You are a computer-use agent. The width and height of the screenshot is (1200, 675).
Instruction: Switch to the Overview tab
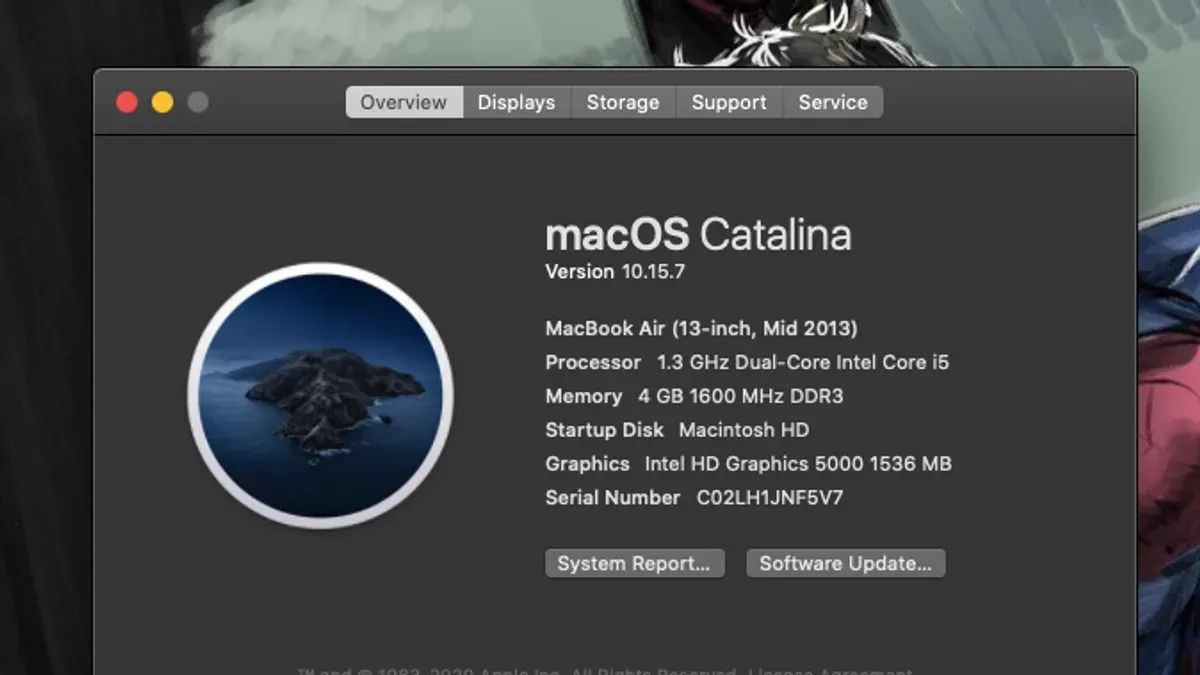click(x=404, y=102)
